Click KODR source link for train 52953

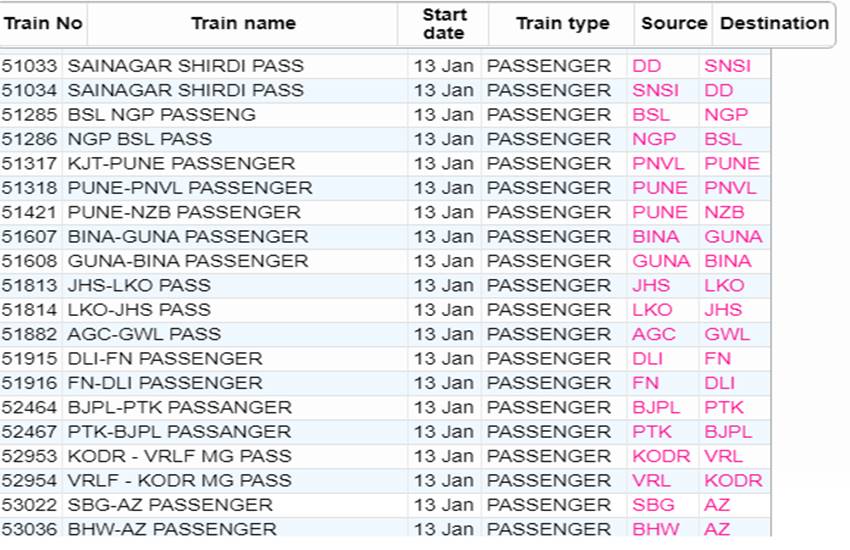point(661,456)
